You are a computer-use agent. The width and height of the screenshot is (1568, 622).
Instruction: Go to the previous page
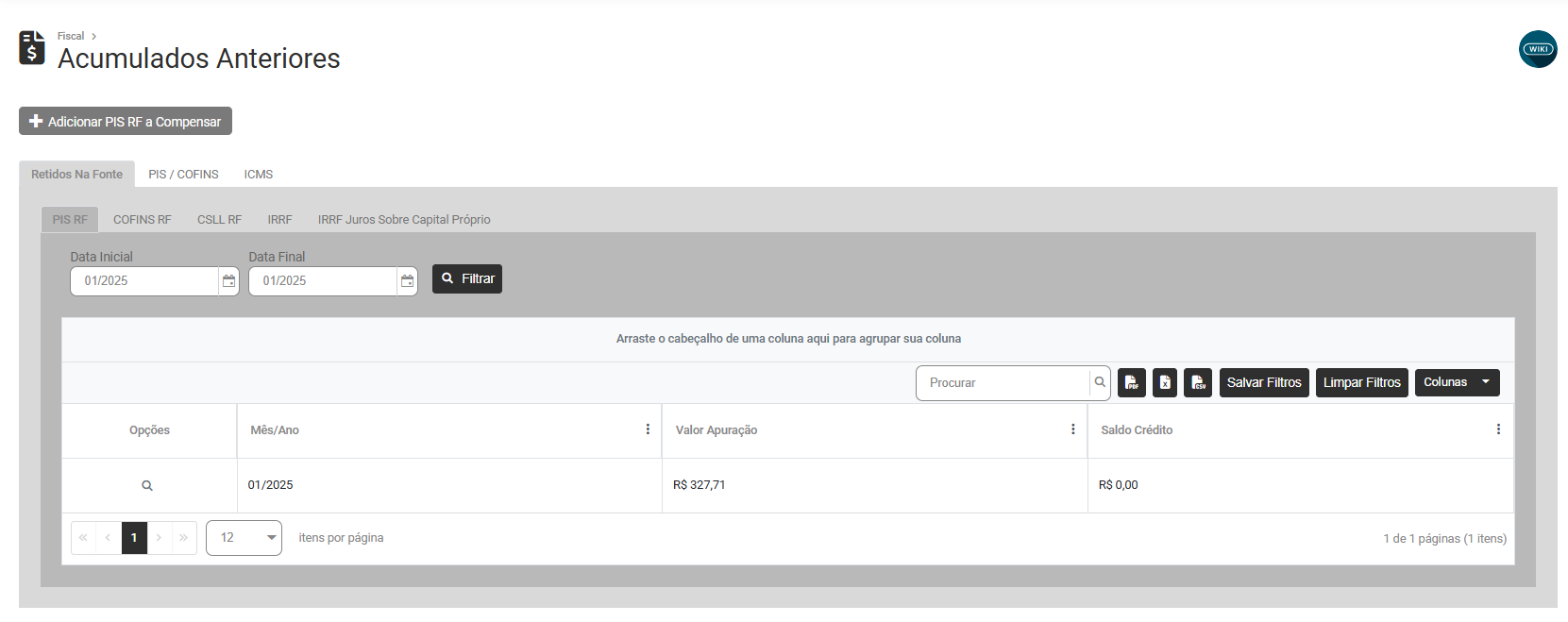pyautogui.click(x=109, y=538)
